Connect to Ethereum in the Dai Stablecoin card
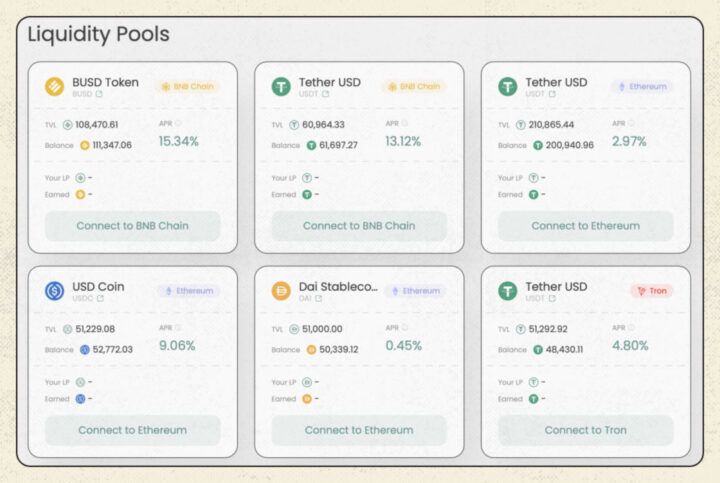The width and height of the screenshot is (720, 483). pyautogui.click(x=359, y=430)
